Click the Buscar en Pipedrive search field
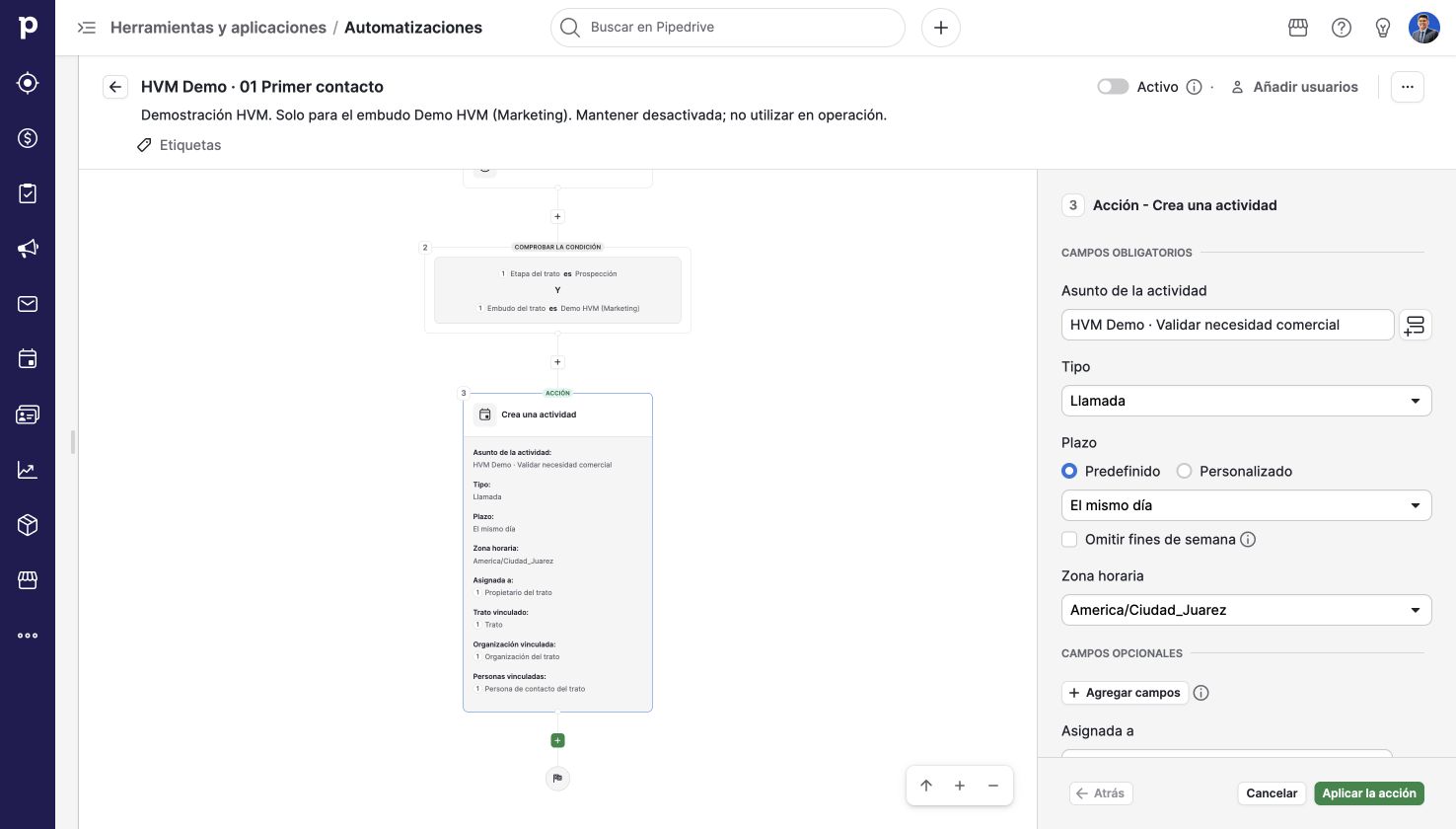The image size is (1456, 829). click(x=728, y=28)
